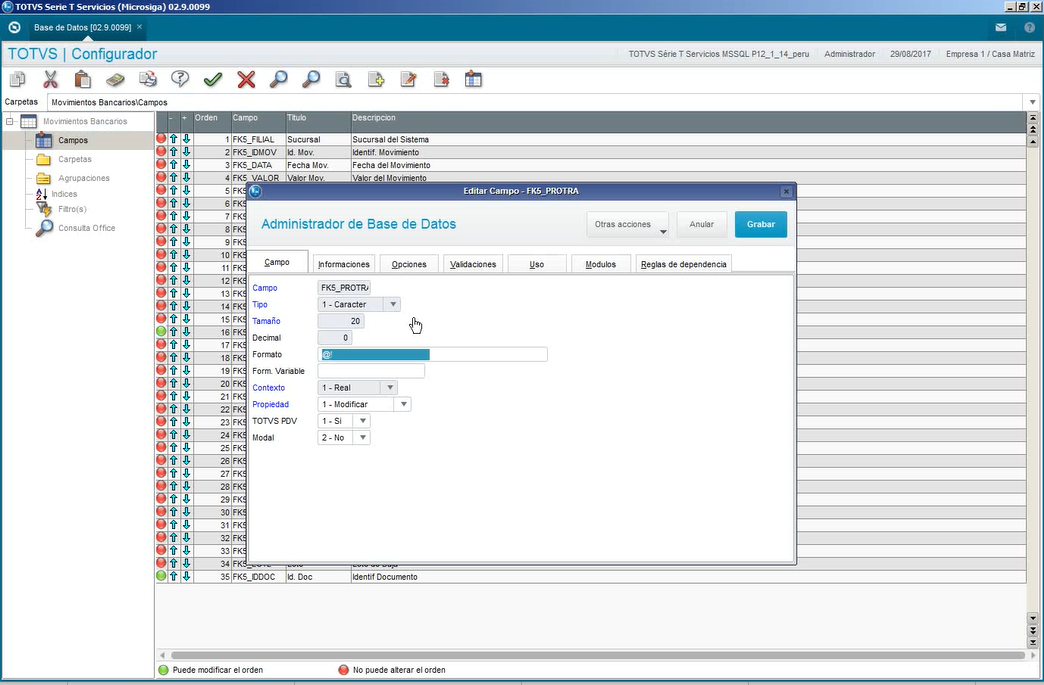Move FK5_FILIAL row up with arrow

click(x=174, y=139)
